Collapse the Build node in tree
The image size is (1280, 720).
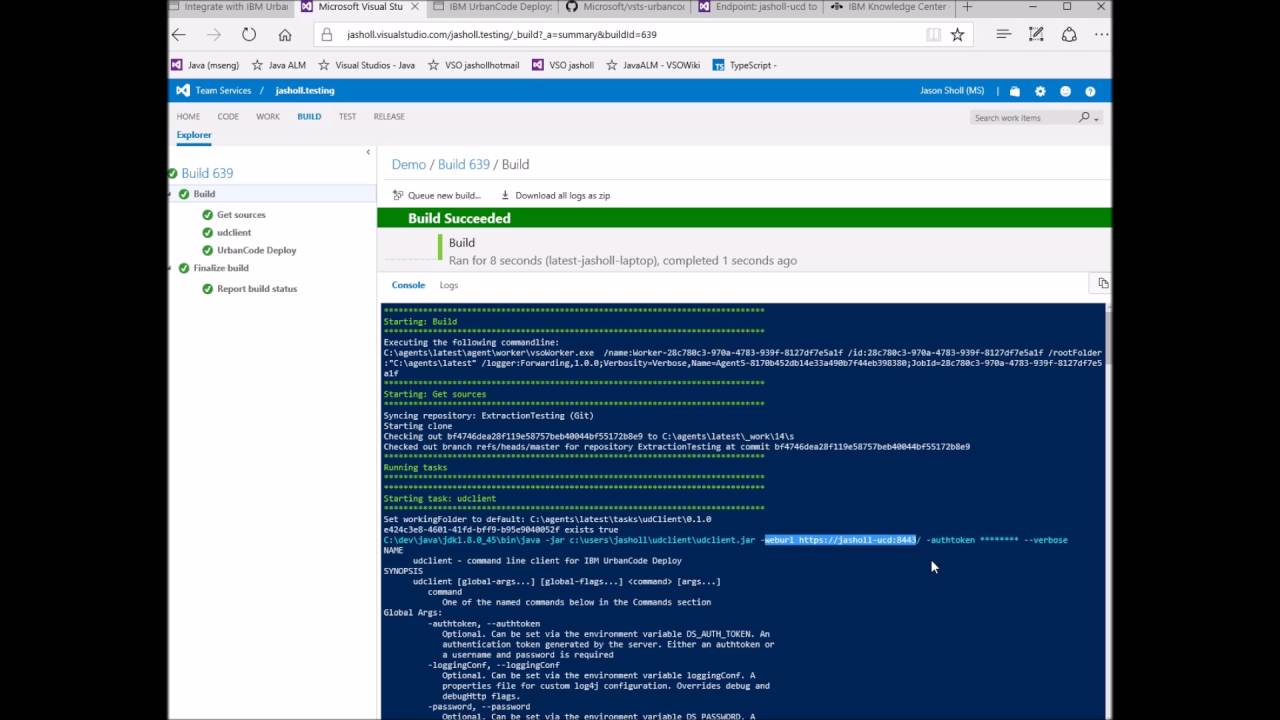coord(170,194)
